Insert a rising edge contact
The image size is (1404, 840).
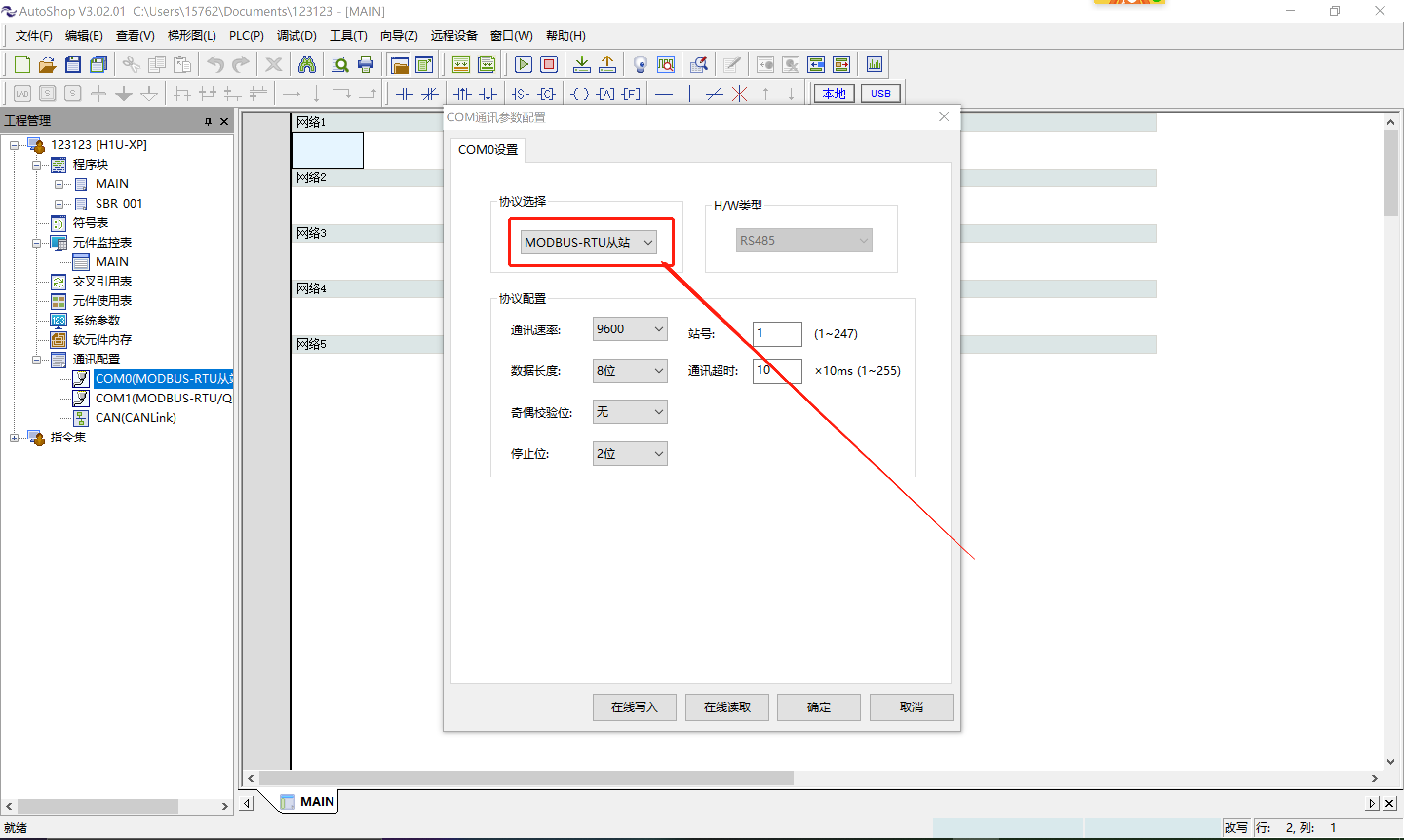(x=463, y=94)
